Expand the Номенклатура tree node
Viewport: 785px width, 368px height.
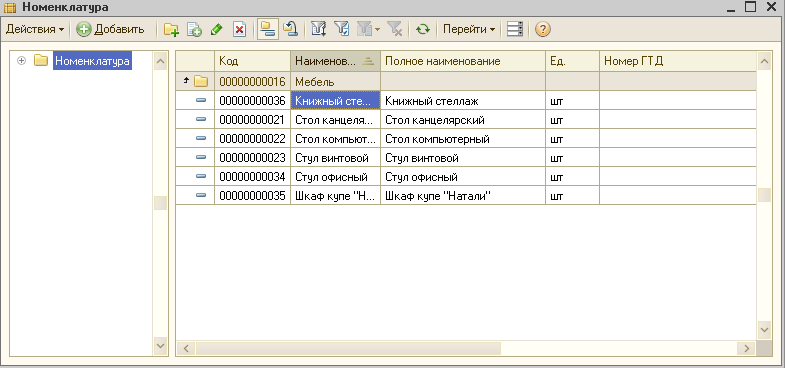tap(21, 61)
